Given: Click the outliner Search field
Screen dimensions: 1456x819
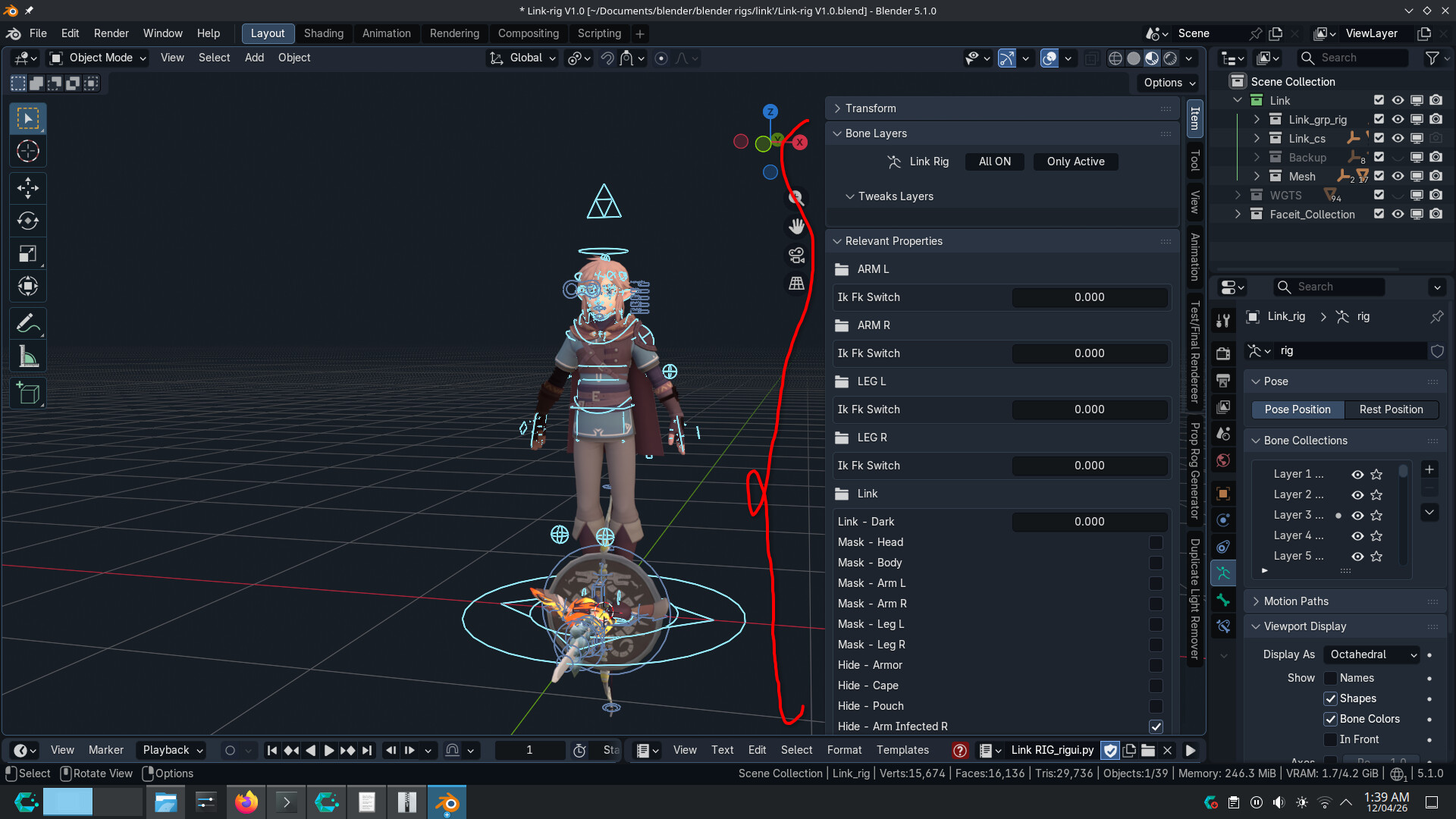Looking at the screenshot, I should tap(1352, 58).
